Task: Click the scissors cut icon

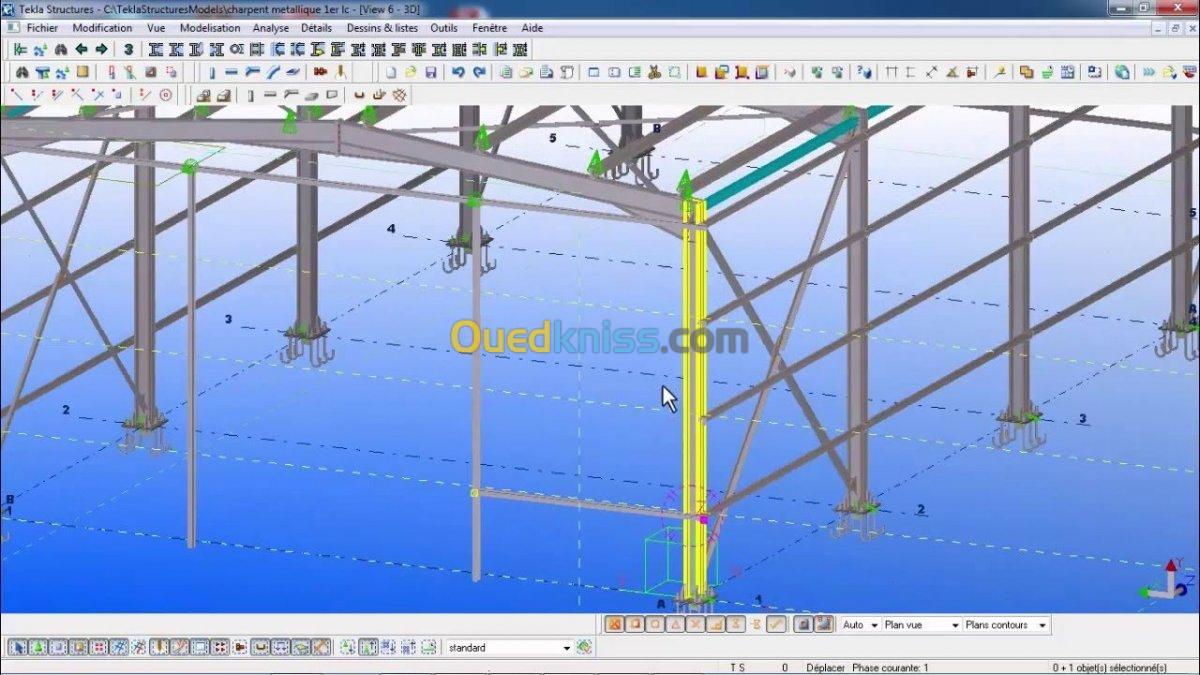Action: click(654, 72)
